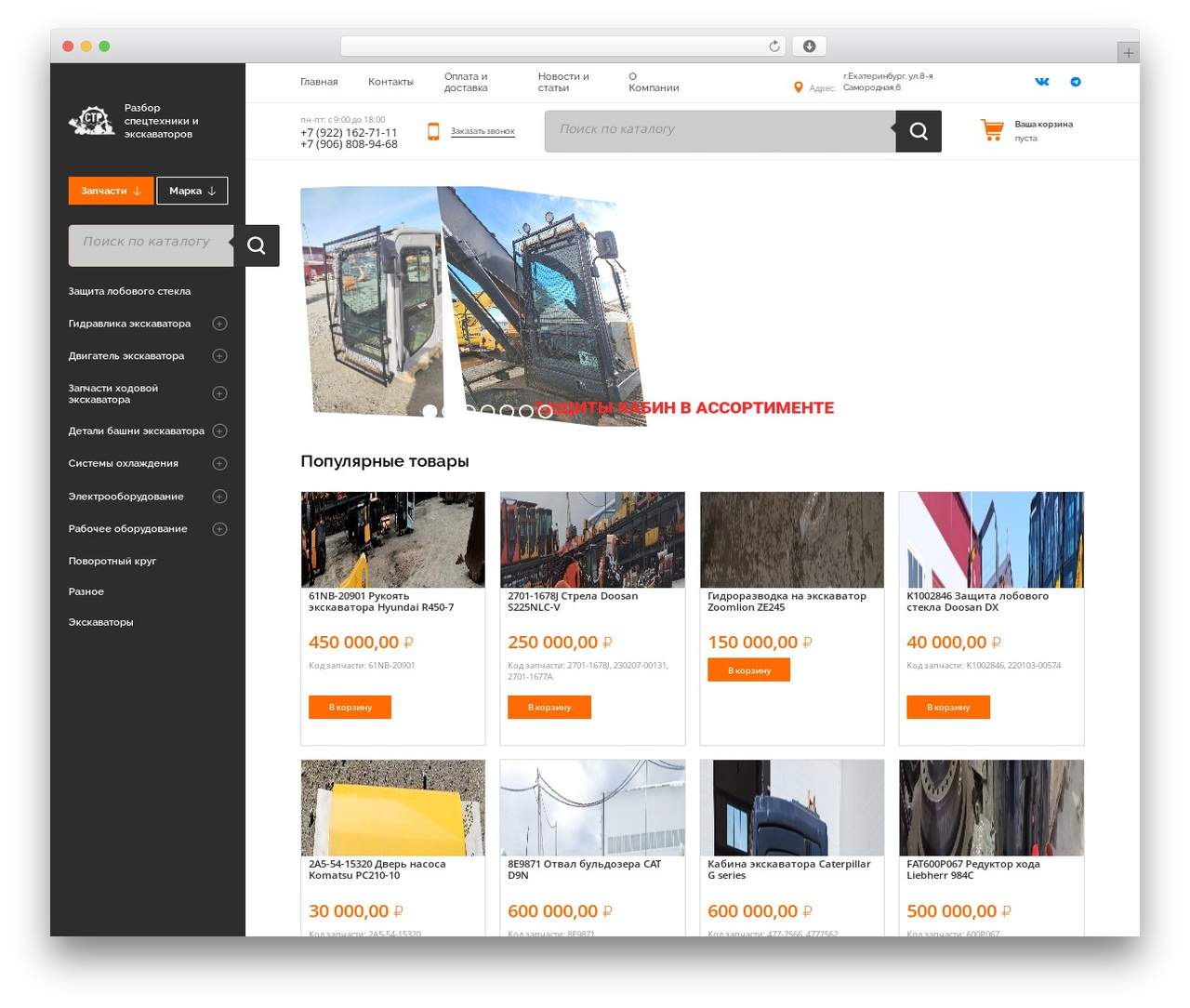Open a new browser tab
Screen dimensions: 1190x1008
[x=1128, y=53]
